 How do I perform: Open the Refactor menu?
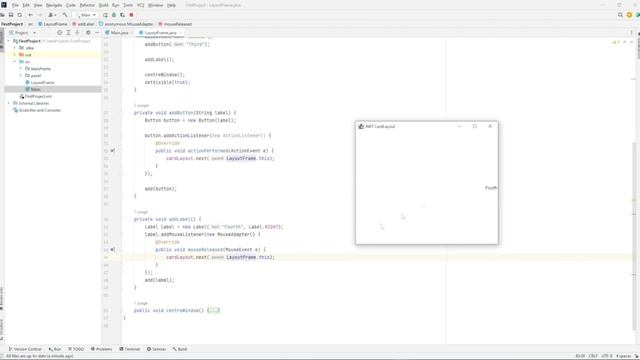(x=87, y=5)
